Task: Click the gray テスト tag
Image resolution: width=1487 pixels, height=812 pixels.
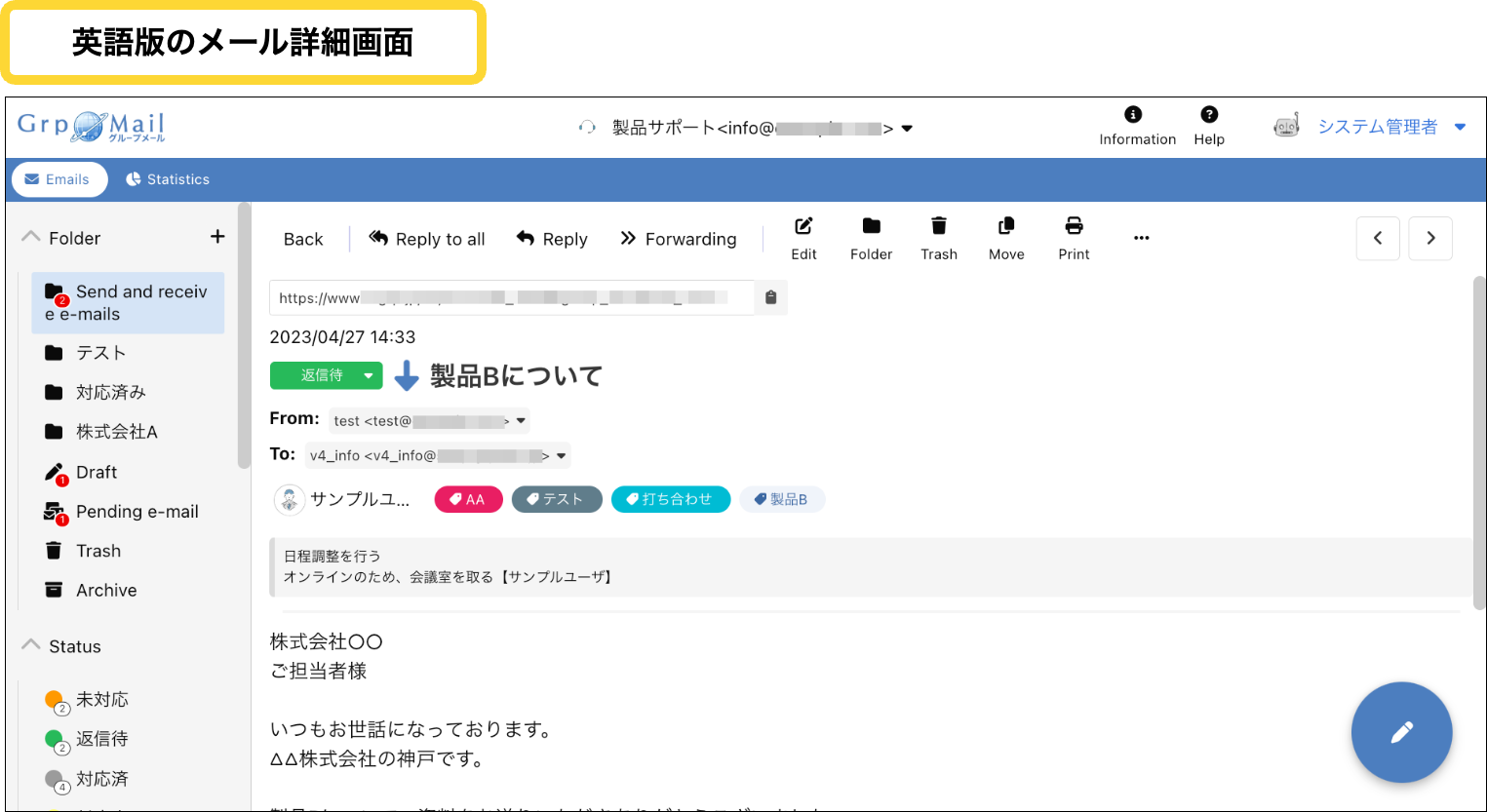Action: [x=557, y=499]
